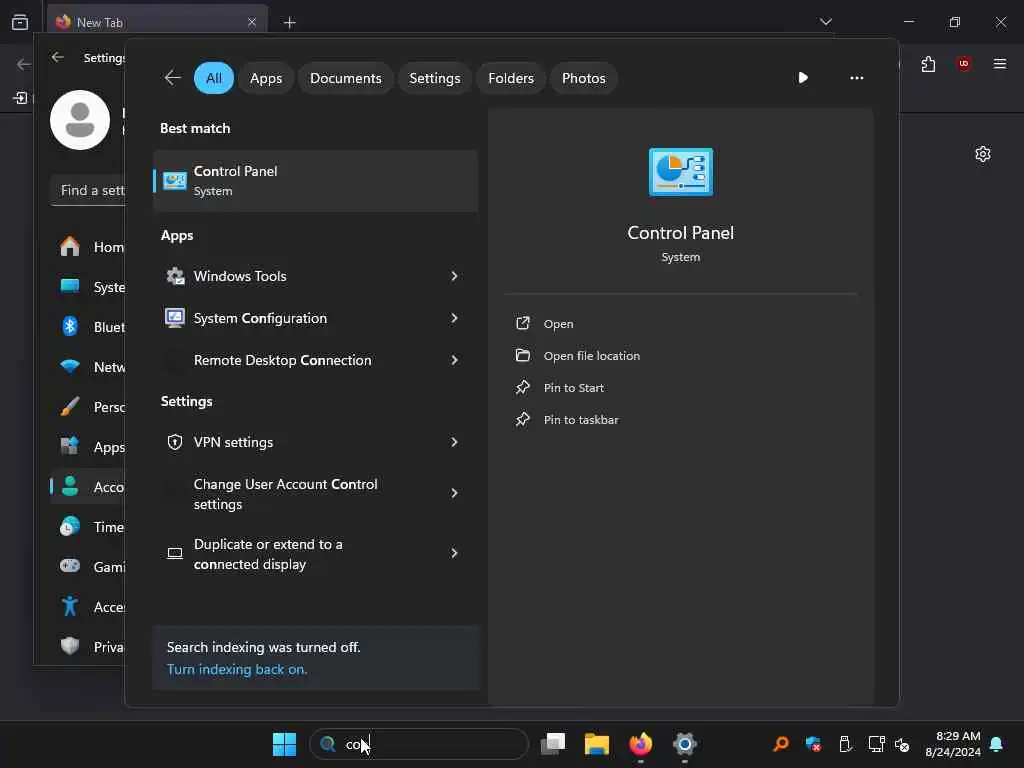Expand Duplicate or extend display chevron
The width and height of the screenshot is (1024, 768).
point(455,553)
